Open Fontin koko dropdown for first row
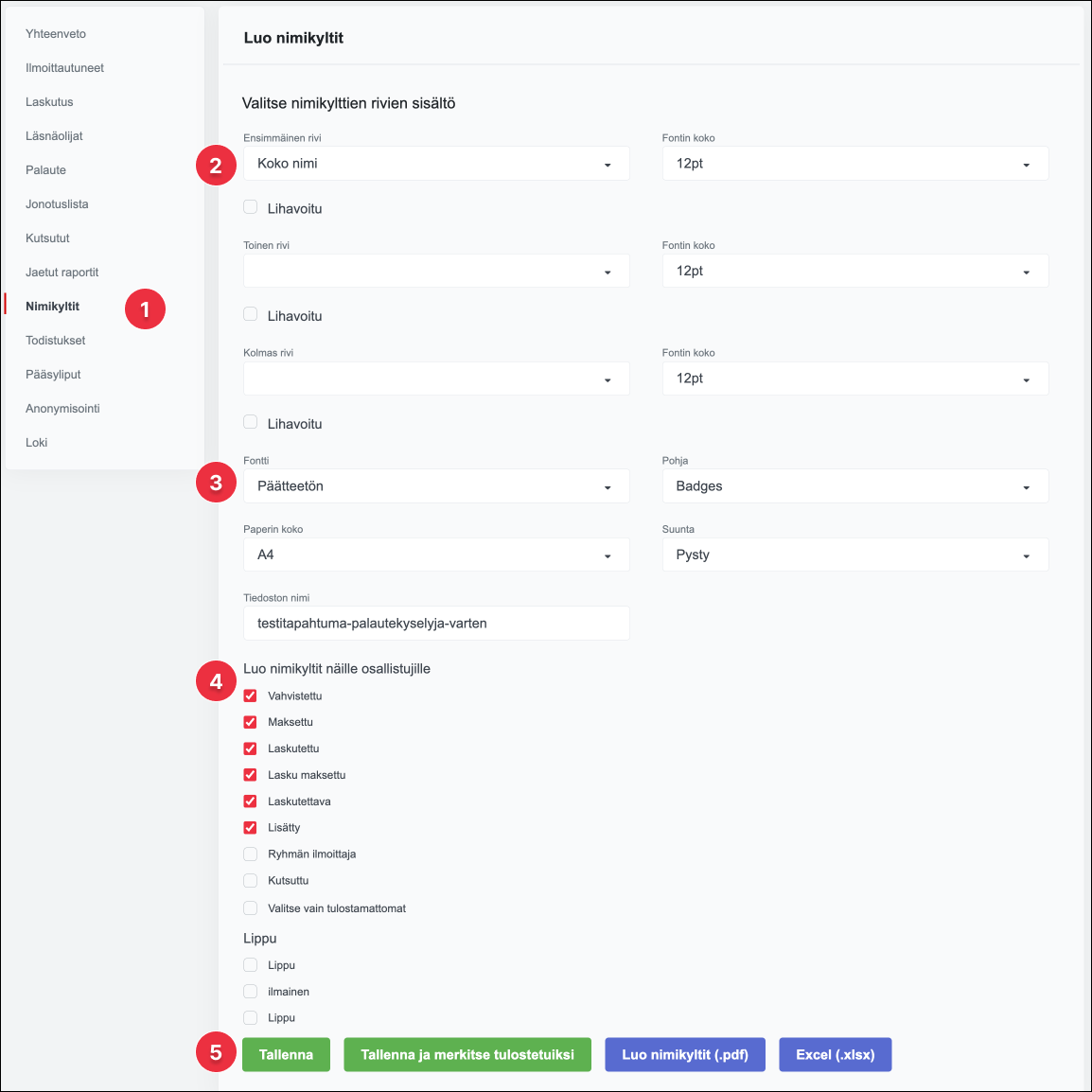The image size is (1092, 1092). [855, 164]
